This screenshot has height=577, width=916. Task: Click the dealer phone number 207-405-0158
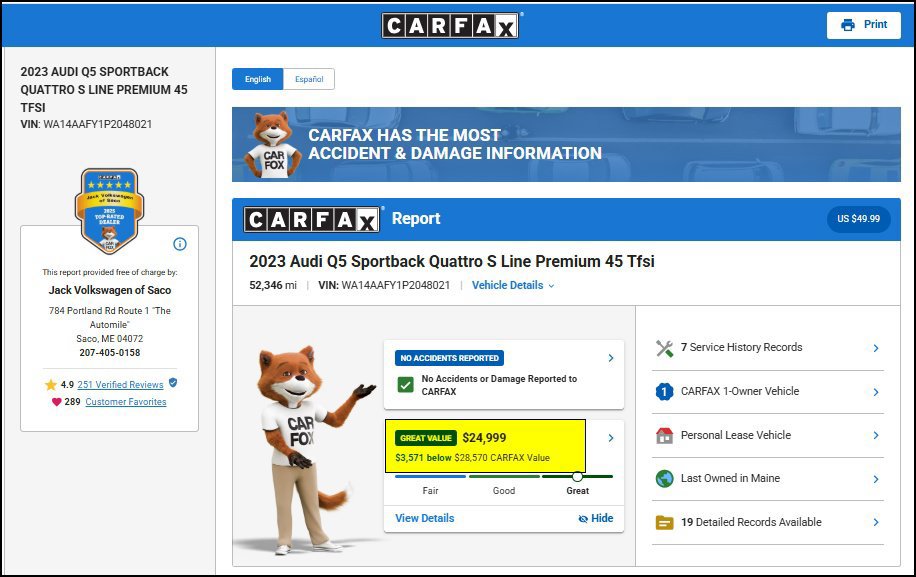coord(110,353)
